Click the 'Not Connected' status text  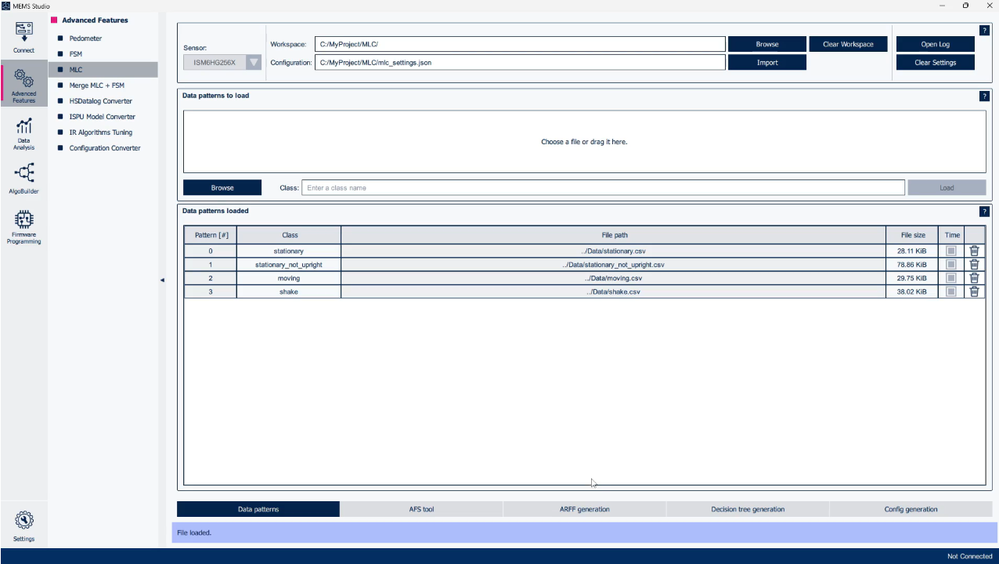tap(969, 556)
